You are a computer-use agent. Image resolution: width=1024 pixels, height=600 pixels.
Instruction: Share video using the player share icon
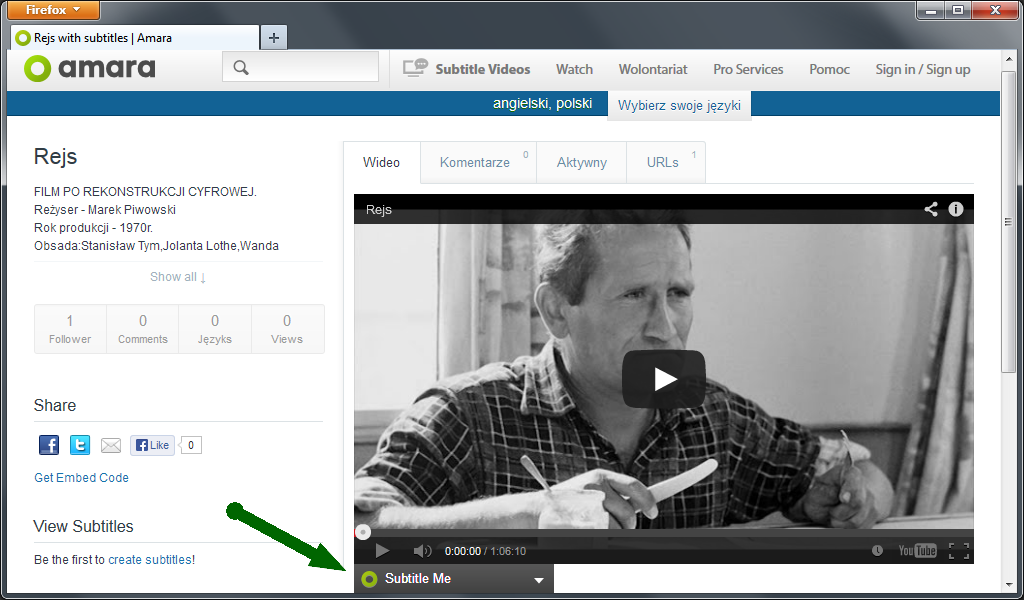pos(931,209)
